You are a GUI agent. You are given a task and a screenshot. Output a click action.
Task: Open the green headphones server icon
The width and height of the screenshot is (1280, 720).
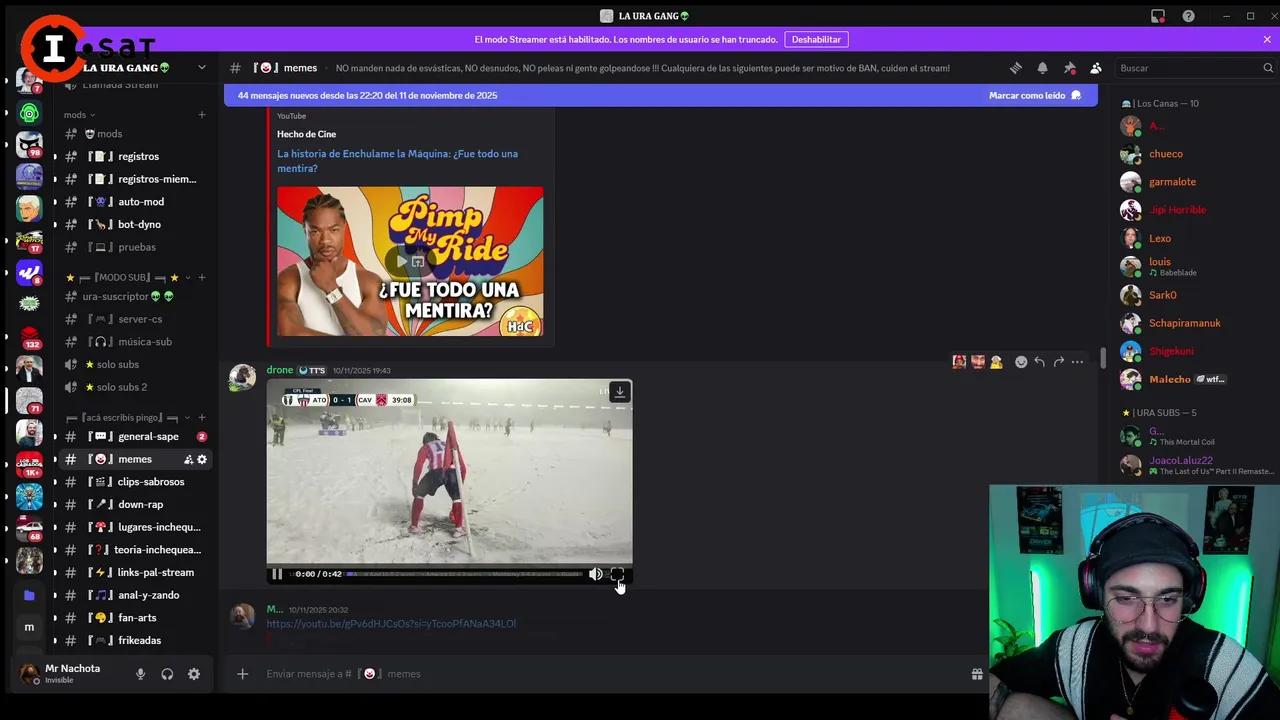29,114
